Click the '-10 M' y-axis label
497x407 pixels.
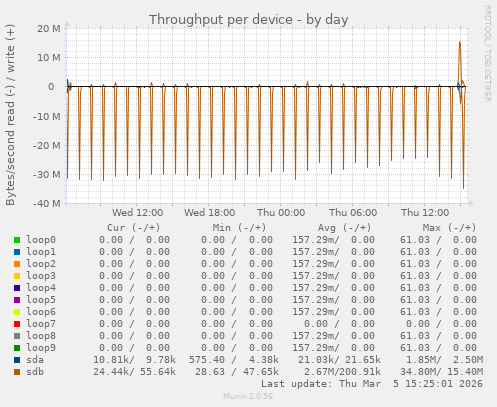47,116
